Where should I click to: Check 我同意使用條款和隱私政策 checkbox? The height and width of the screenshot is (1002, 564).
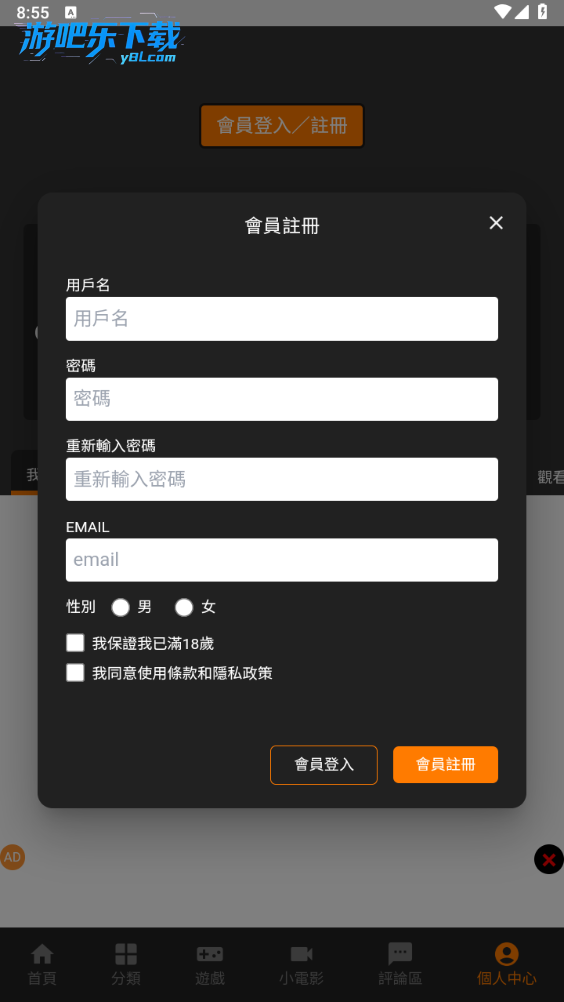pos(75,673)
